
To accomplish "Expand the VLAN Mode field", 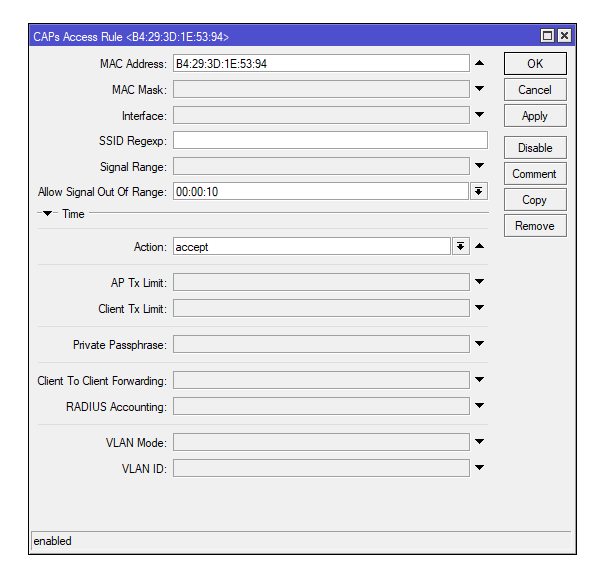I will pyautogui.click(x=480, y=442).
